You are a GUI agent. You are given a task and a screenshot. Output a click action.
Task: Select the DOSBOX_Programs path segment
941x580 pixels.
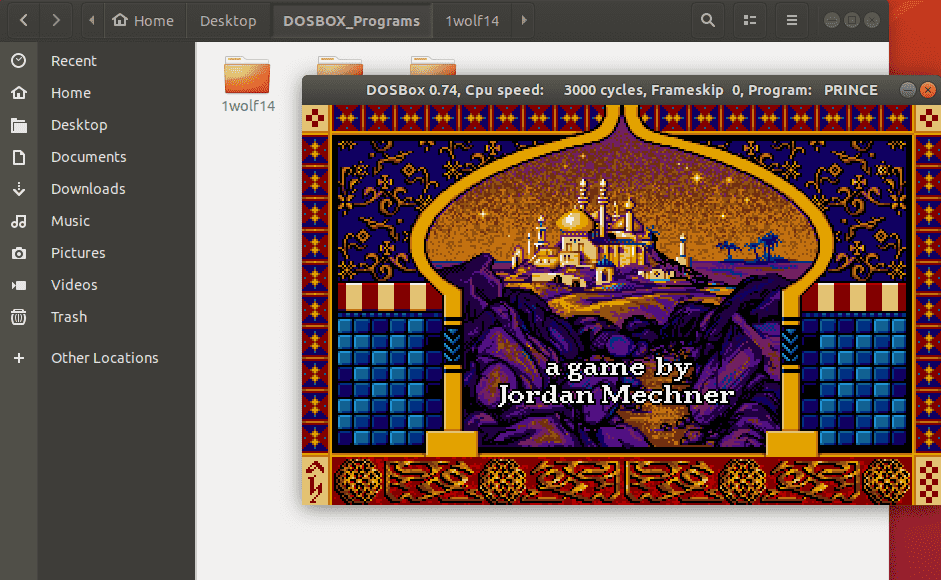pos(351,20)
